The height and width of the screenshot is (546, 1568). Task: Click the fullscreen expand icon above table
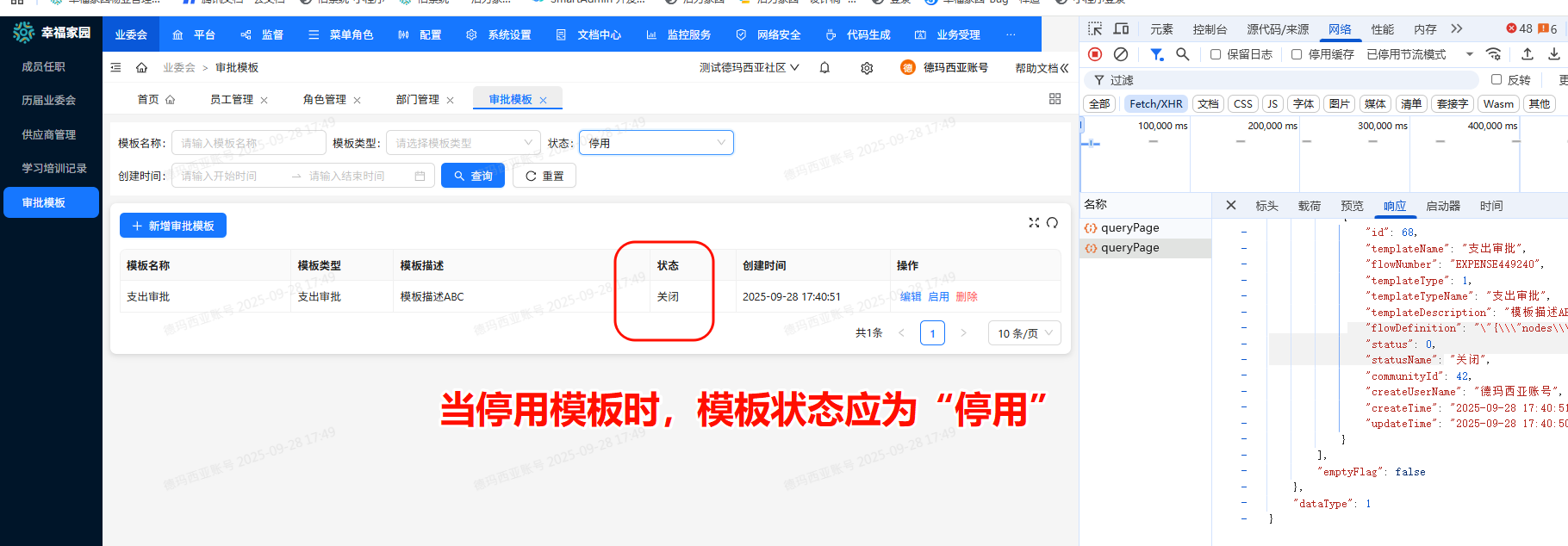pyautogui.click(x=1034, y=223)
